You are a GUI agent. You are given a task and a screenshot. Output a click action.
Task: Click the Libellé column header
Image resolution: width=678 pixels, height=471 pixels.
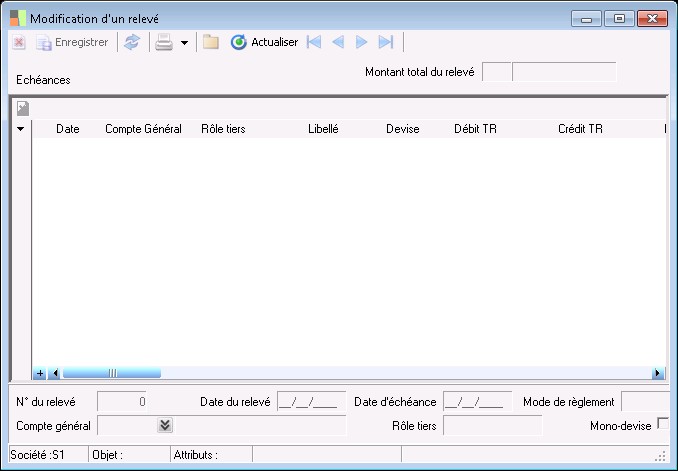(x=323, y=129)
